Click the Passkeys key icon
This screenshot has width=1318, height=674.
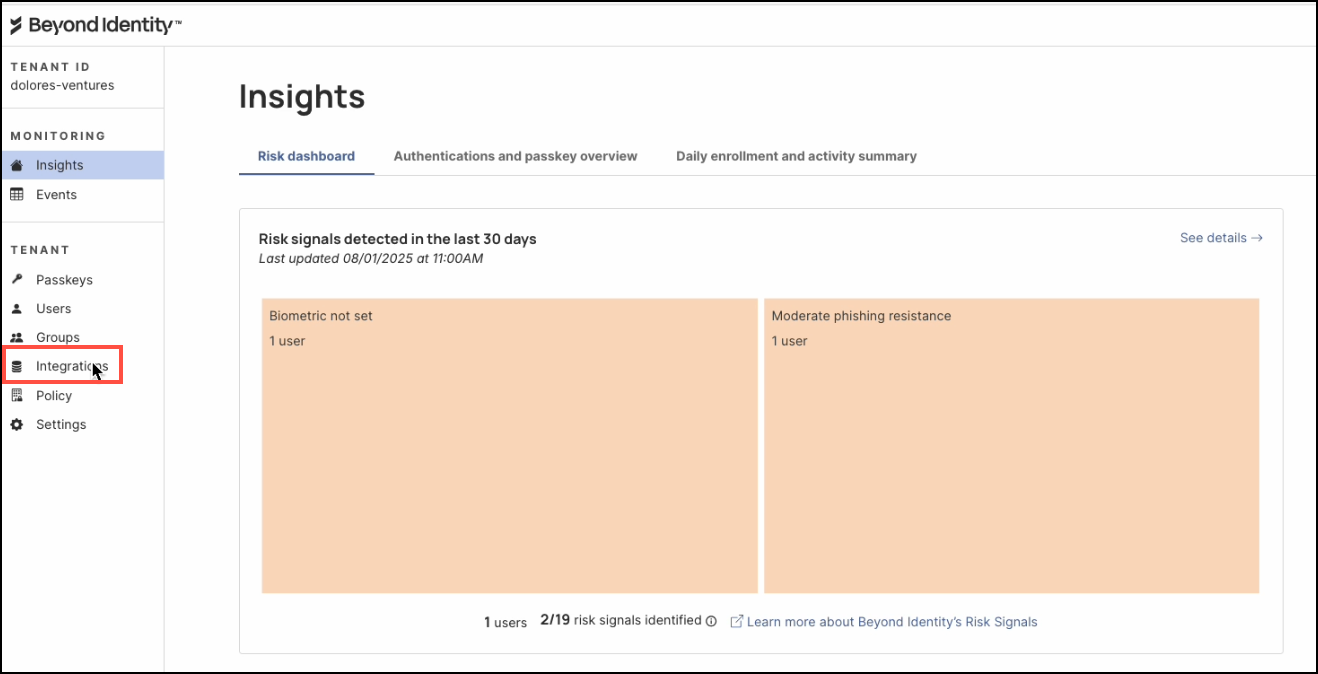pyautogui.click(x=16, y=280)
